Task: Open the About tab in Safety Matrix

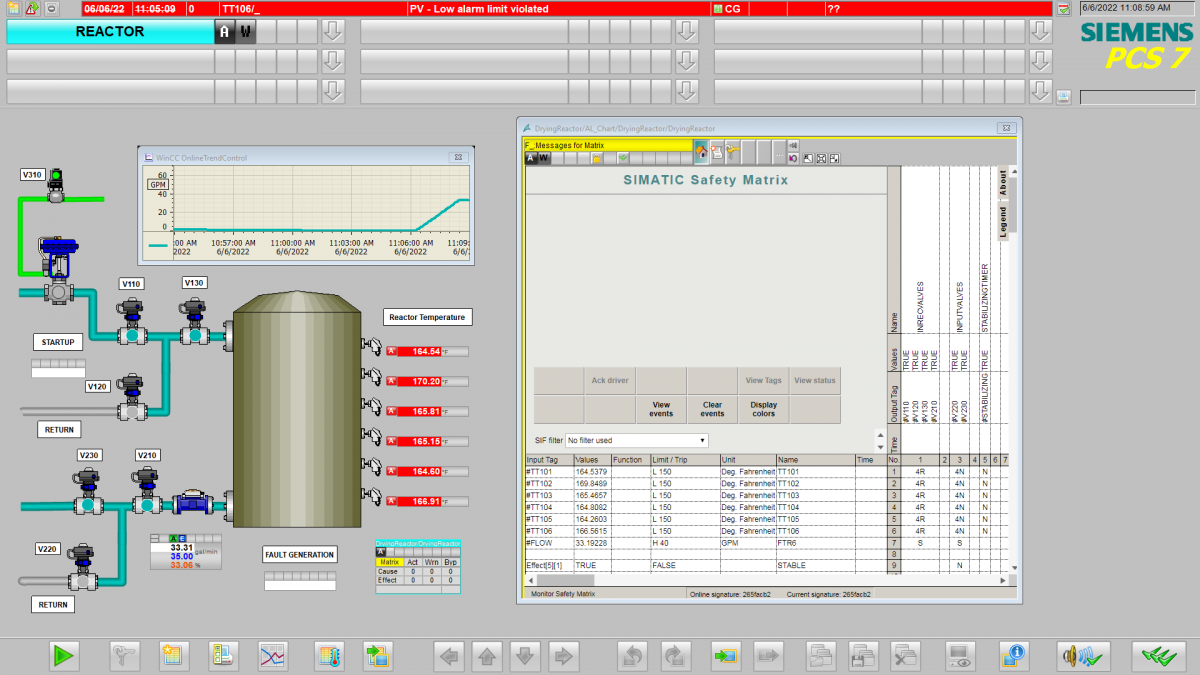Action: click(1004, 184)
